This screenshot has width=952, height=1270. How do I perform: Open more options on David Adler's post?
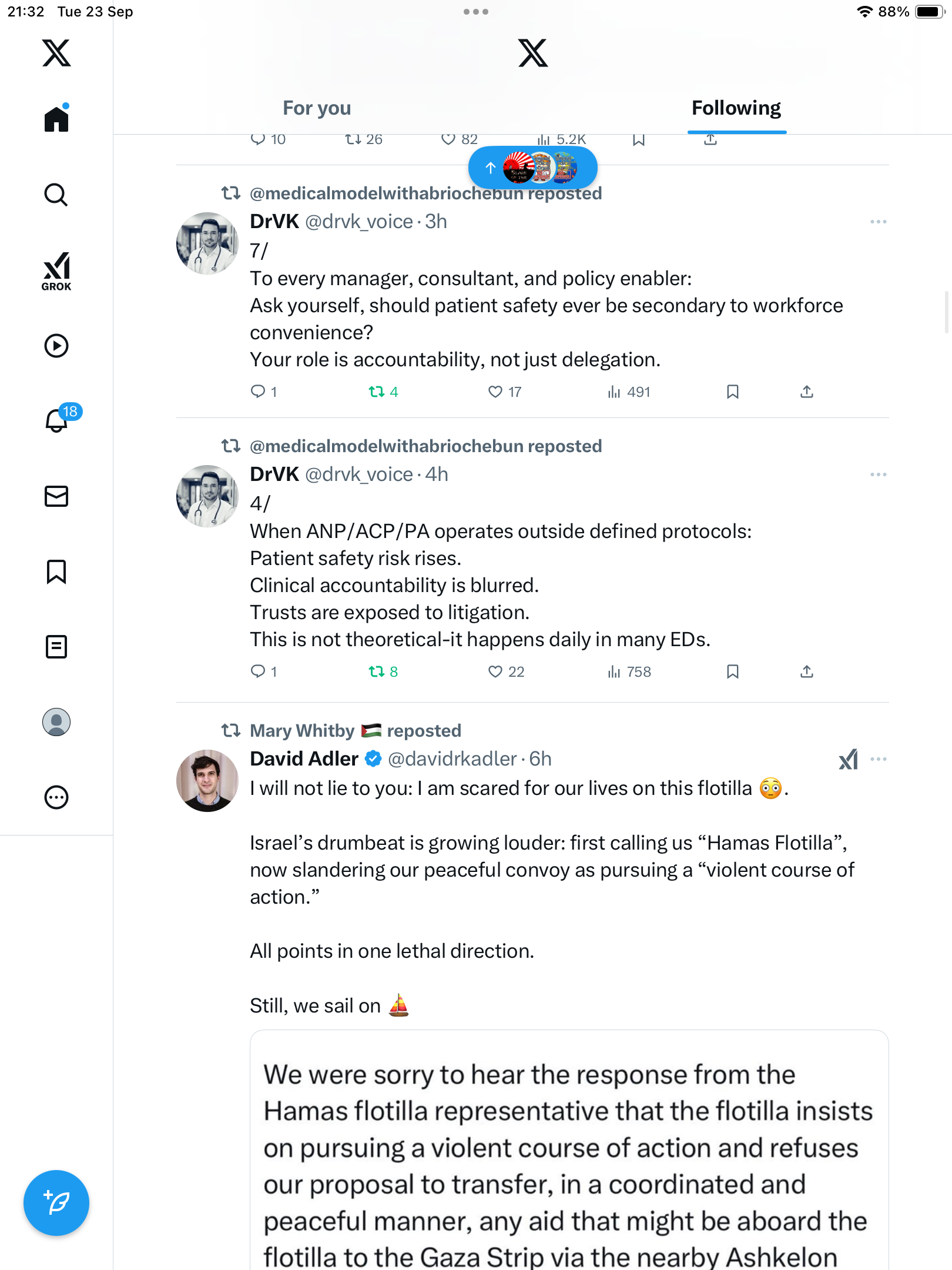(878, 759)
